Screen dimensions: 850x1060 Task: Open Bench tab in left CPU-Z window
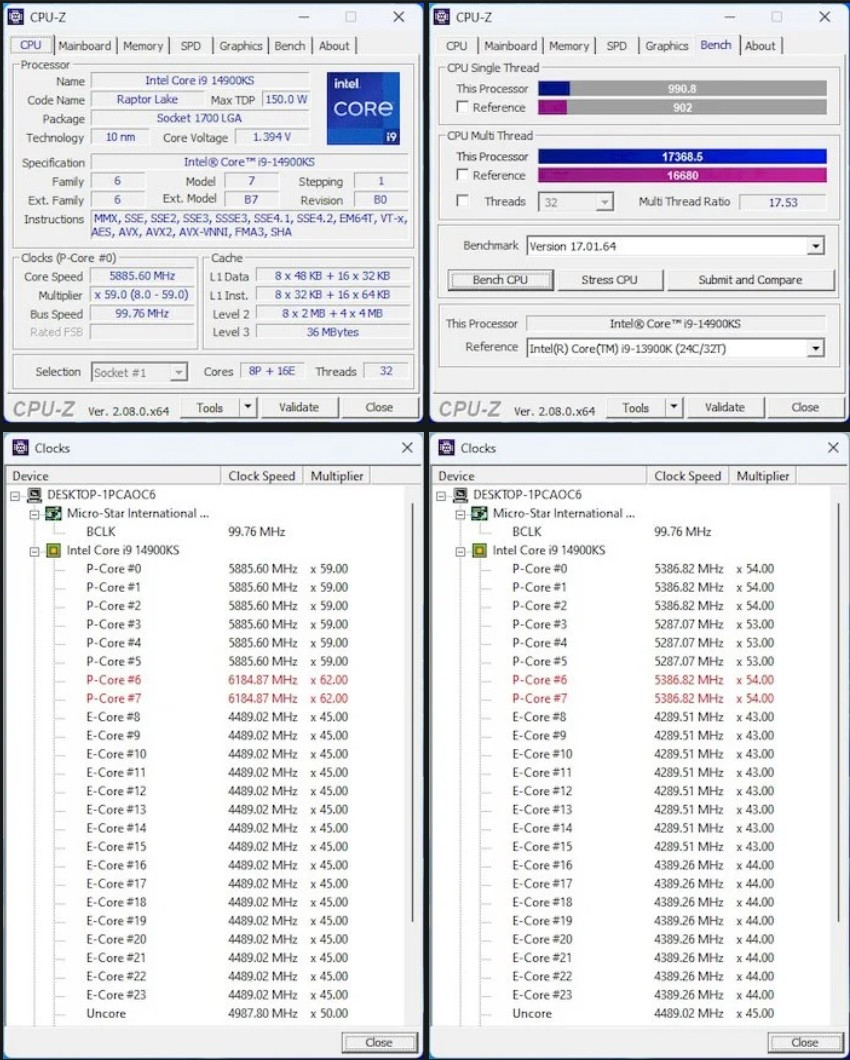pos(289,46)
